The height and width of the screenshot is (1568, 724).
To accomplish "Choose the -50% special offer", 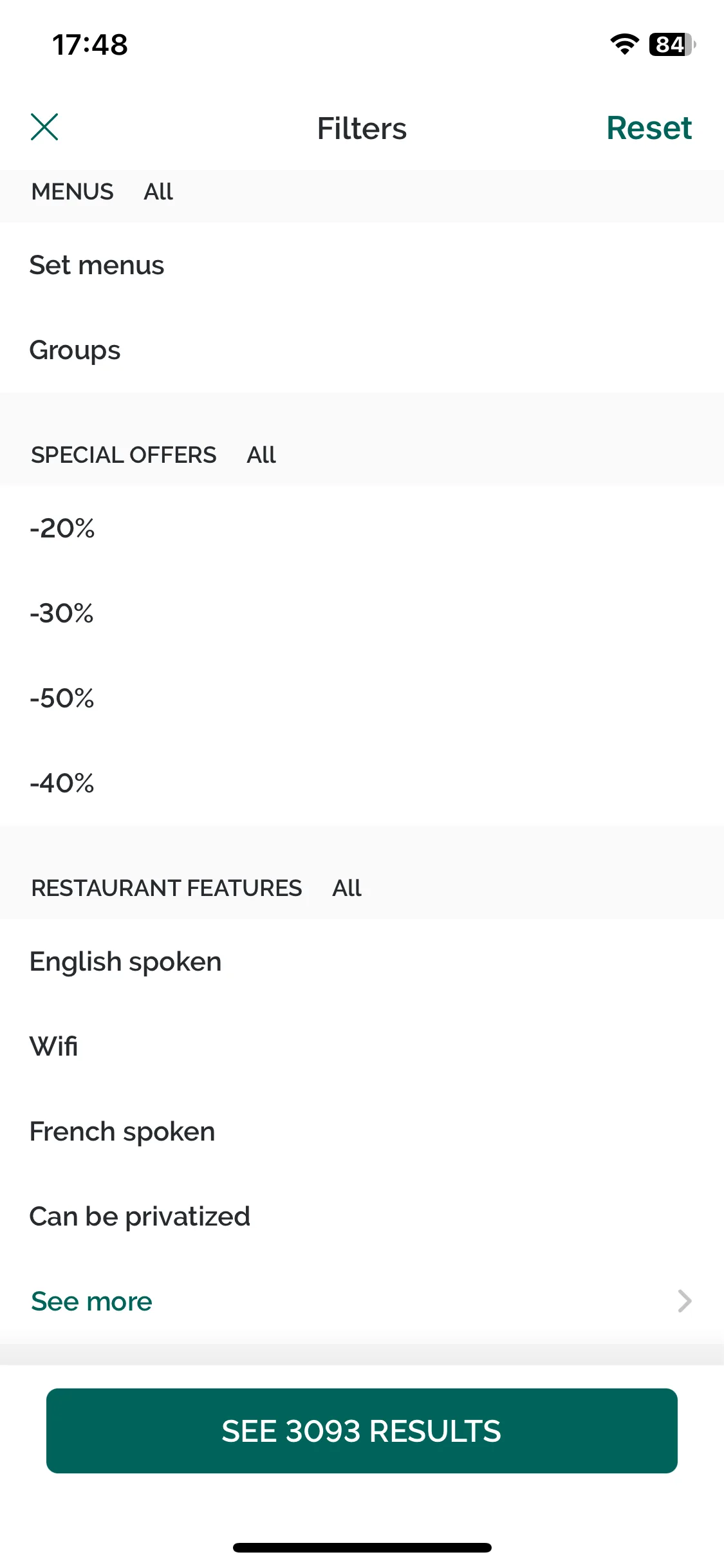I will click(x=362, y=698).
